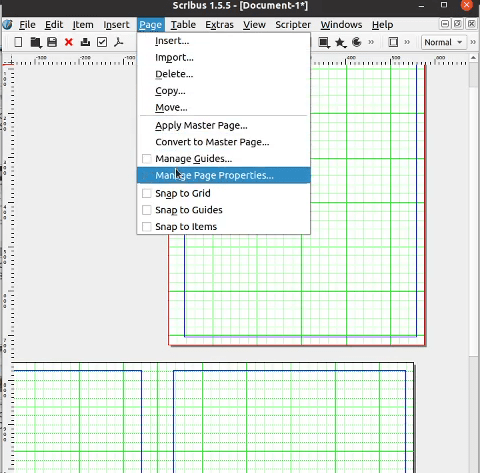The image size is (480, 473).
Task: Select the Arc tool icon
Action: point(357,42)
